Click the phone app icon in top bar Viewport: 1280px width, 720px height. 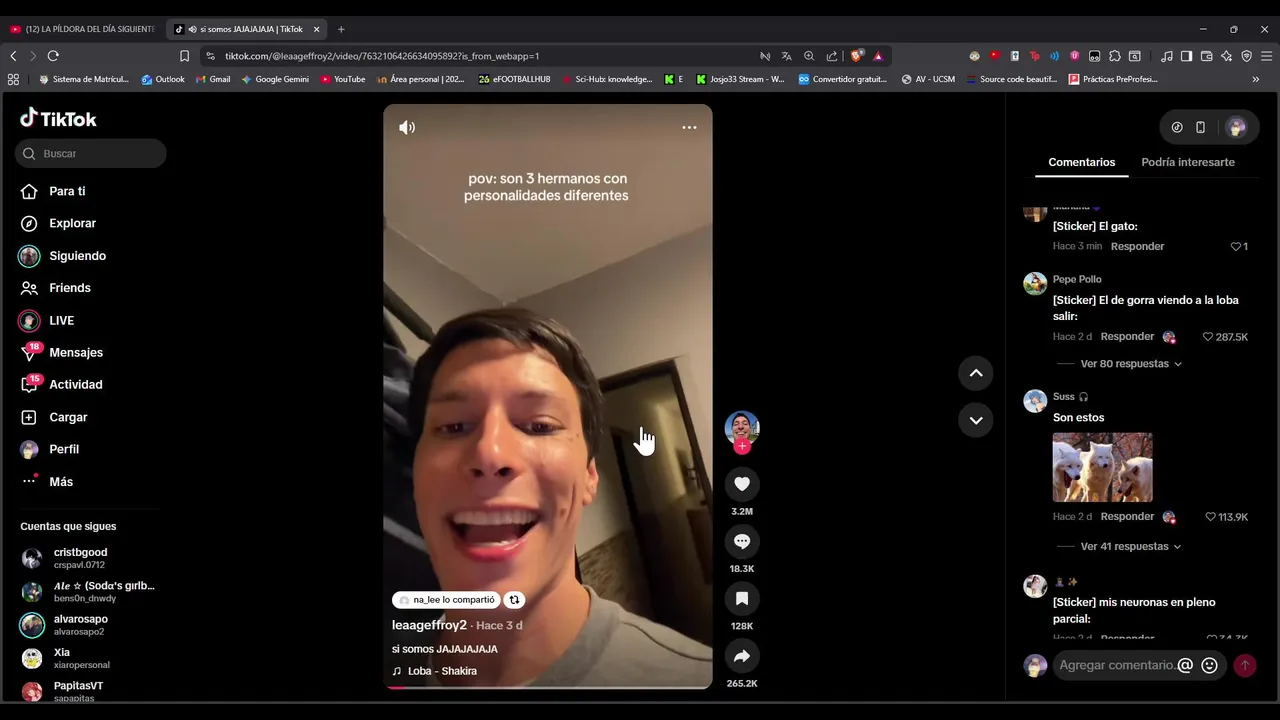click(x=1200, y=127)
